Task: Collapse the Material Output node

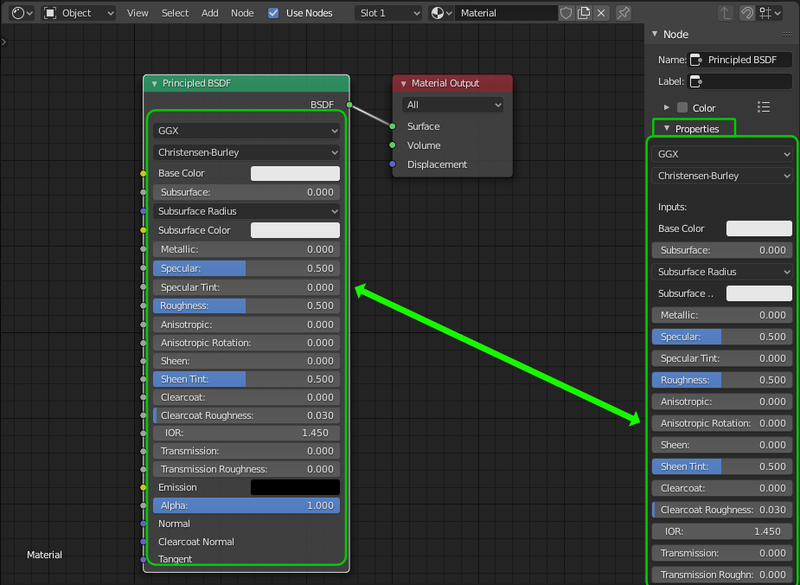Action: coord(404,84)
